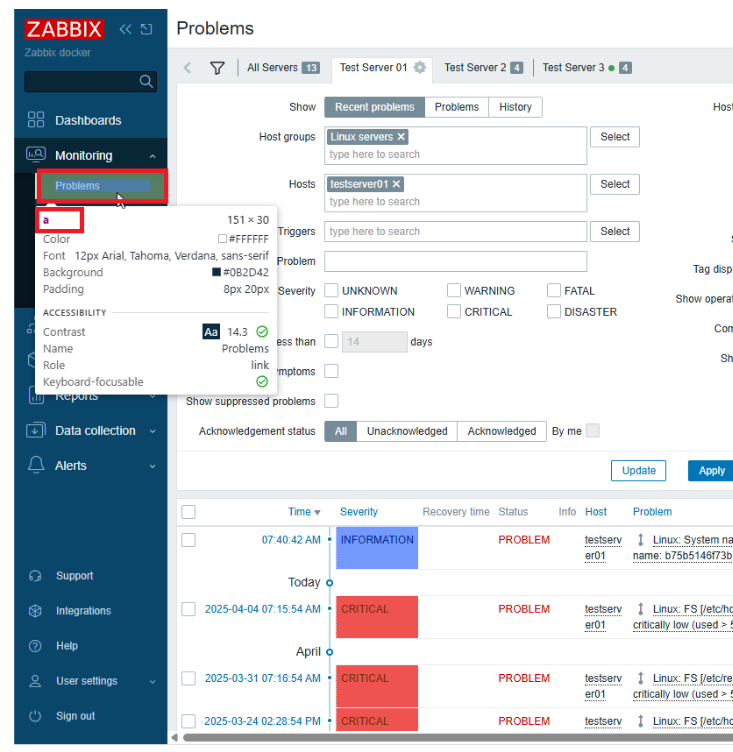This screenshot has height=752, width=733.
Task: Click Select button for Triggers
Action: pos(615,231)
